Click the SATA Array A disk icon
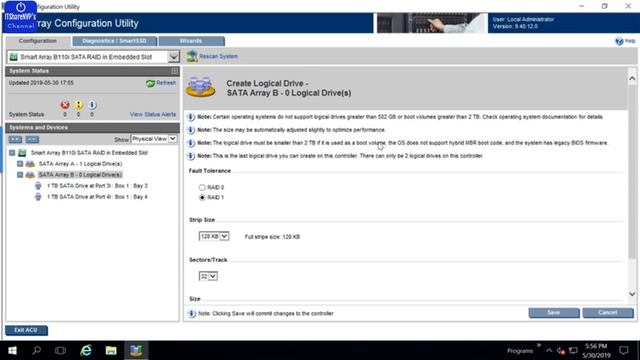The height and width of the screenshot is (360, 640). (x=30, y=164)
